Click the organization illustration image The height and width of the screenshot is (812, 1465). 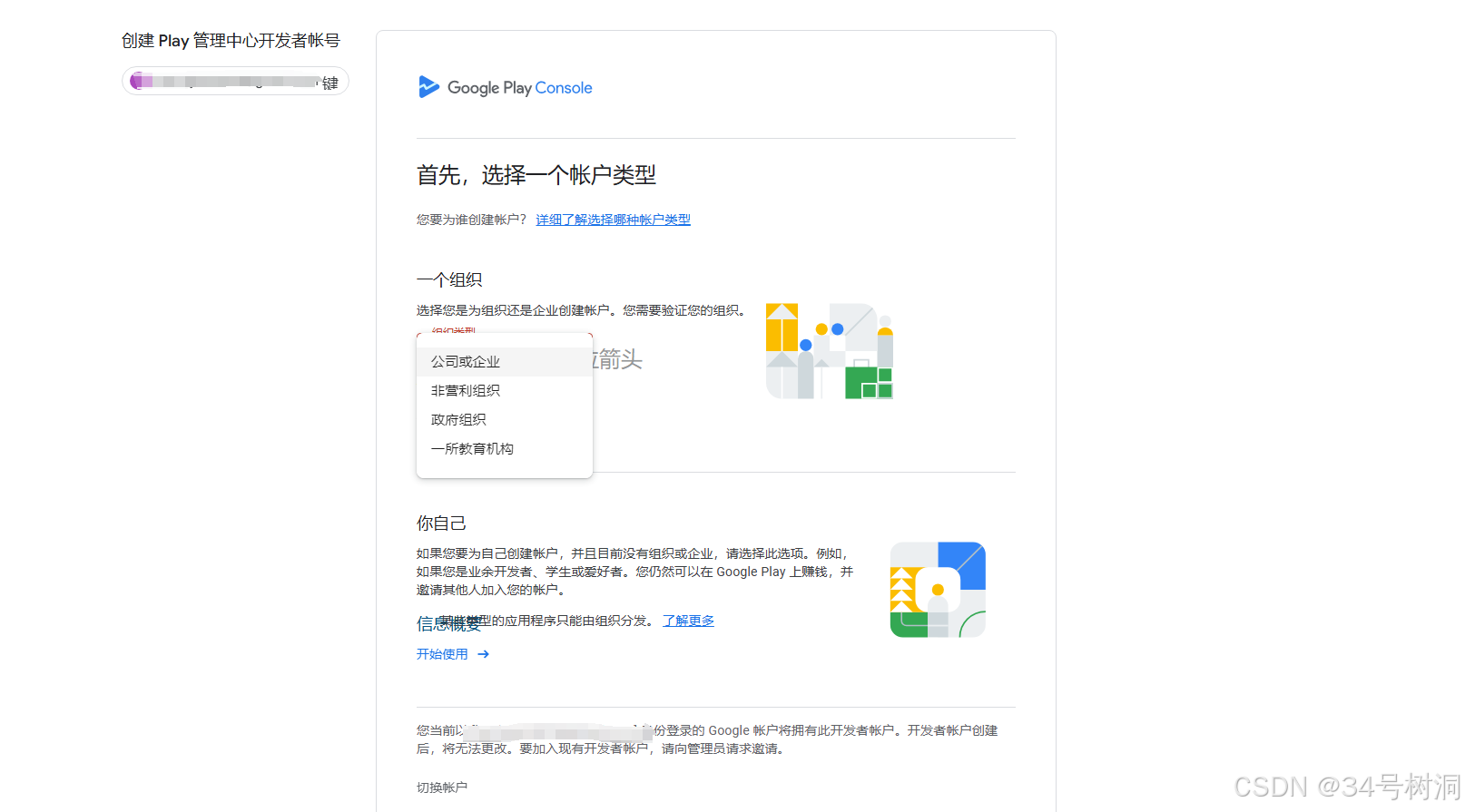click(830, 351)
